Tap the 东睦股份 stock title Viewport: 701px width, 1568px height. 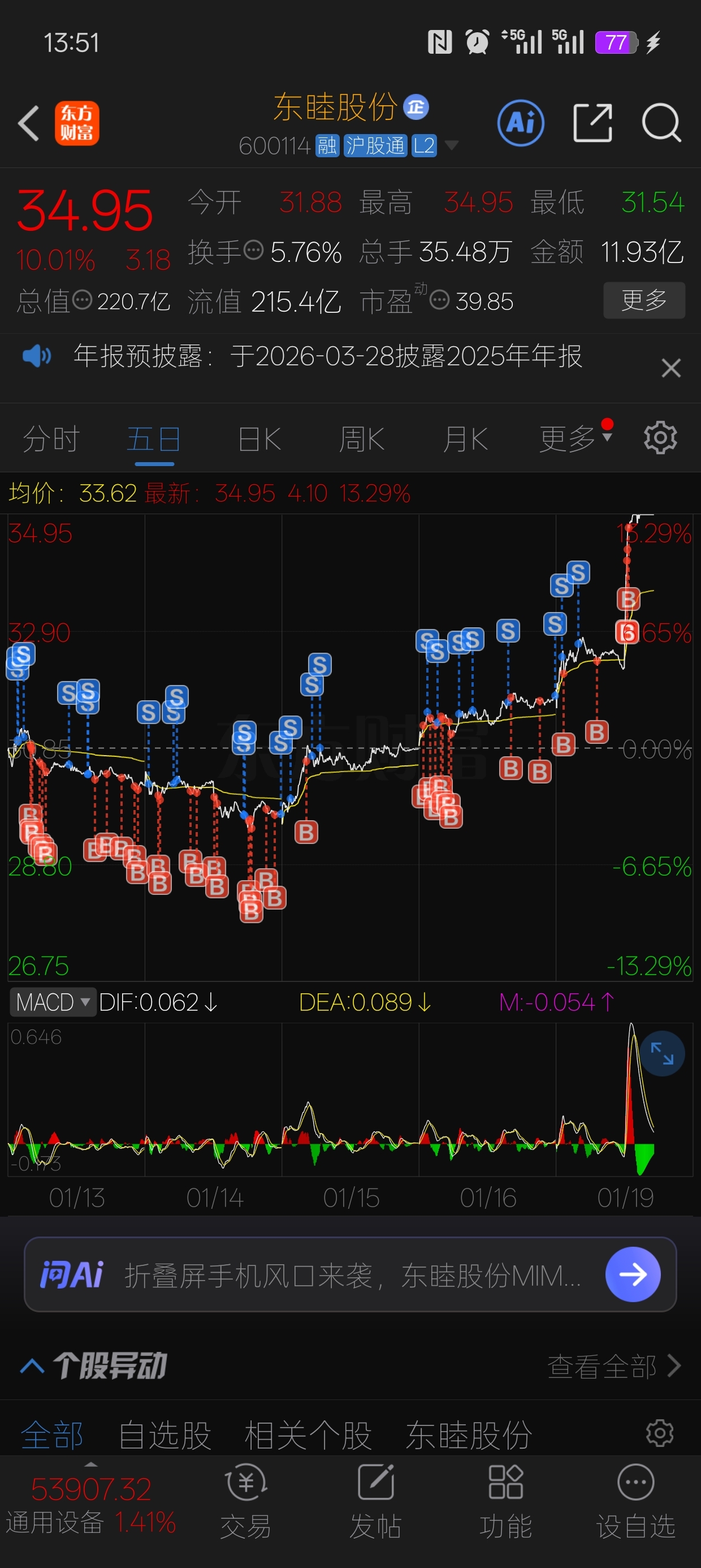coord(335,107)
